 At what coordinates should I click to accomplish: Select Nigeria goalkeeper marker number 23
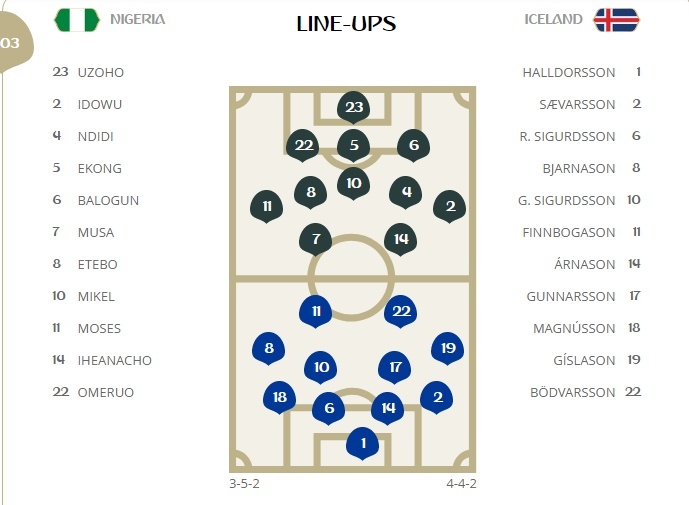[353, 107]
